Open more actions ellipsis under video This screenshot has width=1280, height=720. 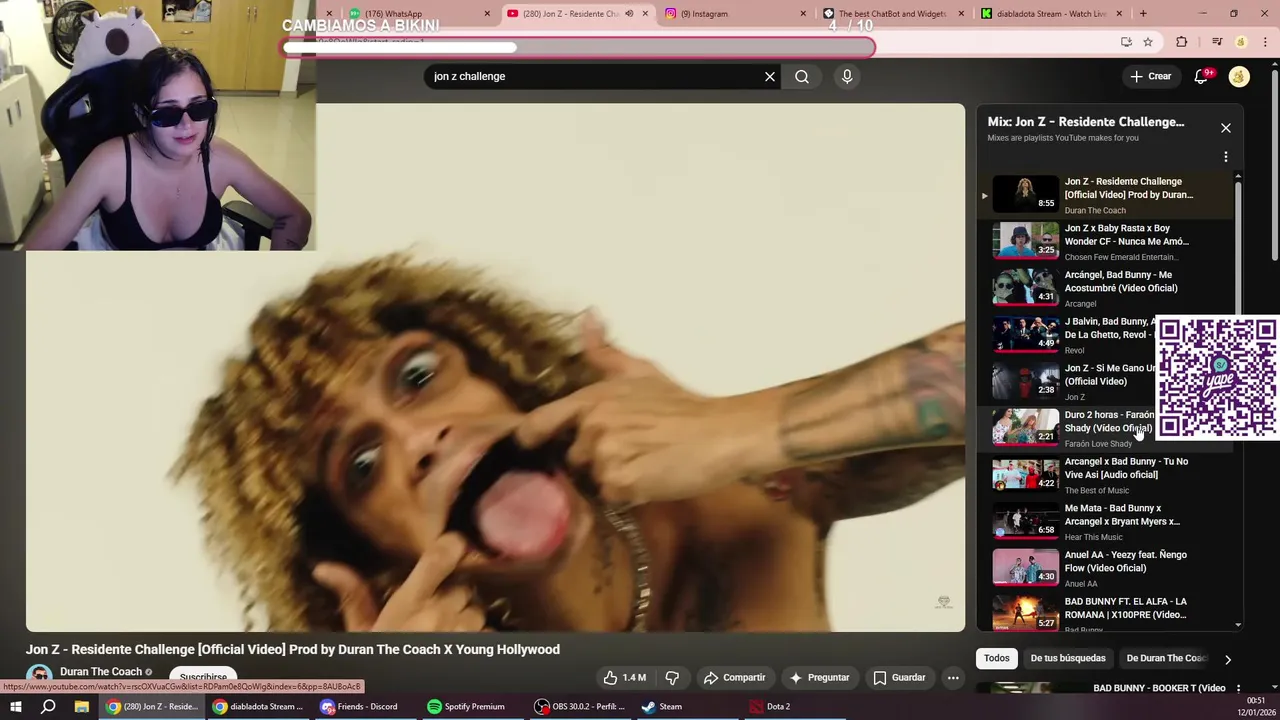tap(953, 677)
